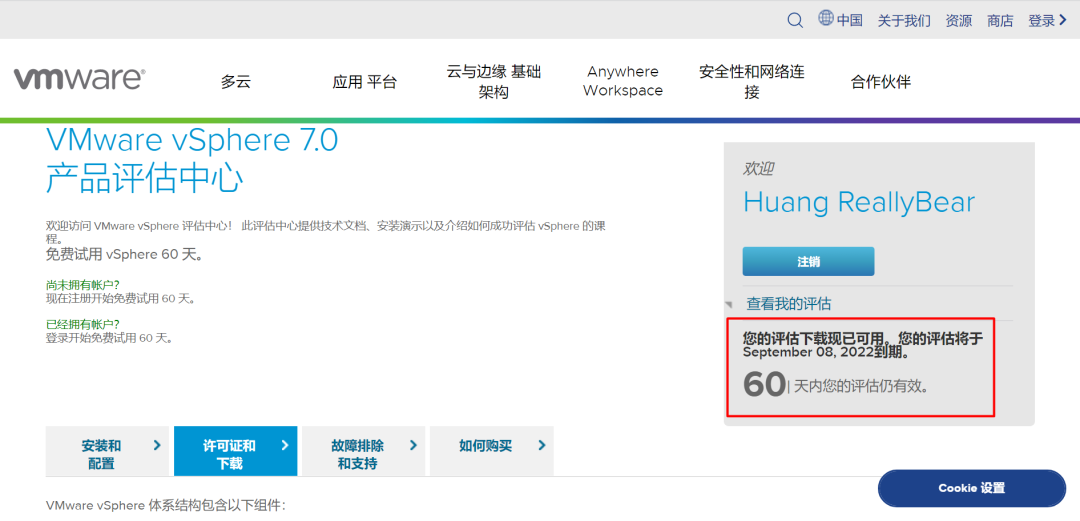The width and height of the screenshot is (1080, 521).
Task: Open the 云与边缘 基础架构 menu
Action: [494, 82]
